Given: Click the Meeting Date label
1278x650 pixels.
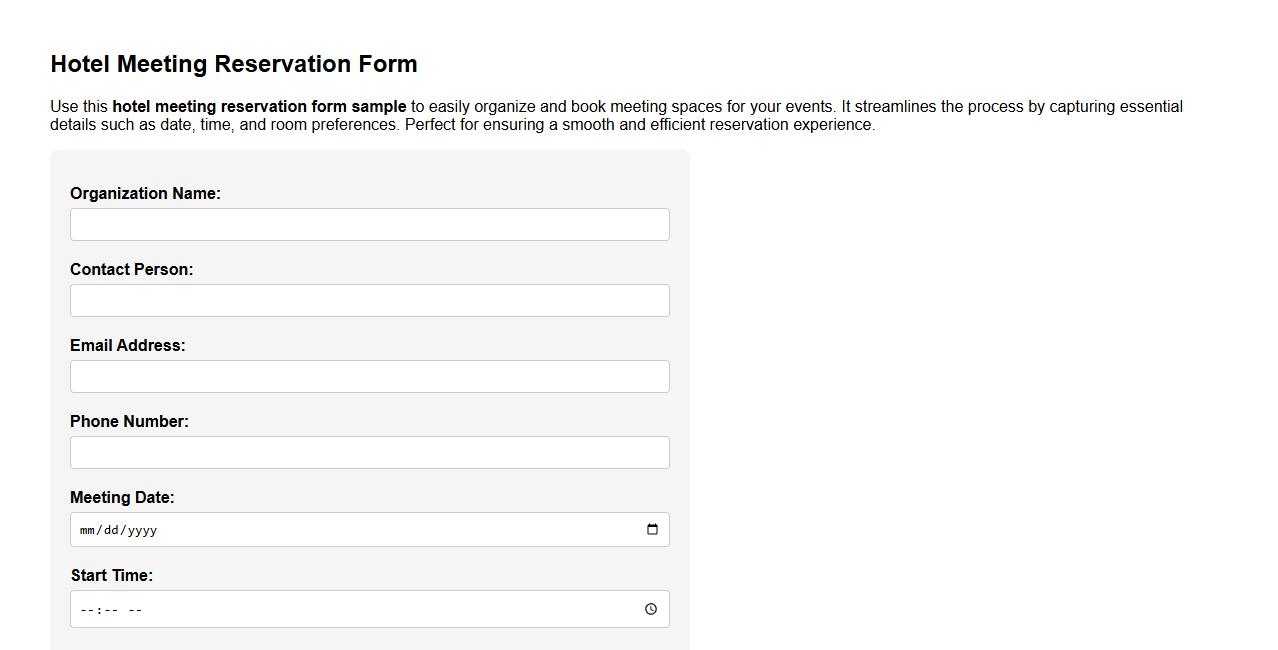Looking at the screenshot, I should pyautogui.click(x=122, y=497).
